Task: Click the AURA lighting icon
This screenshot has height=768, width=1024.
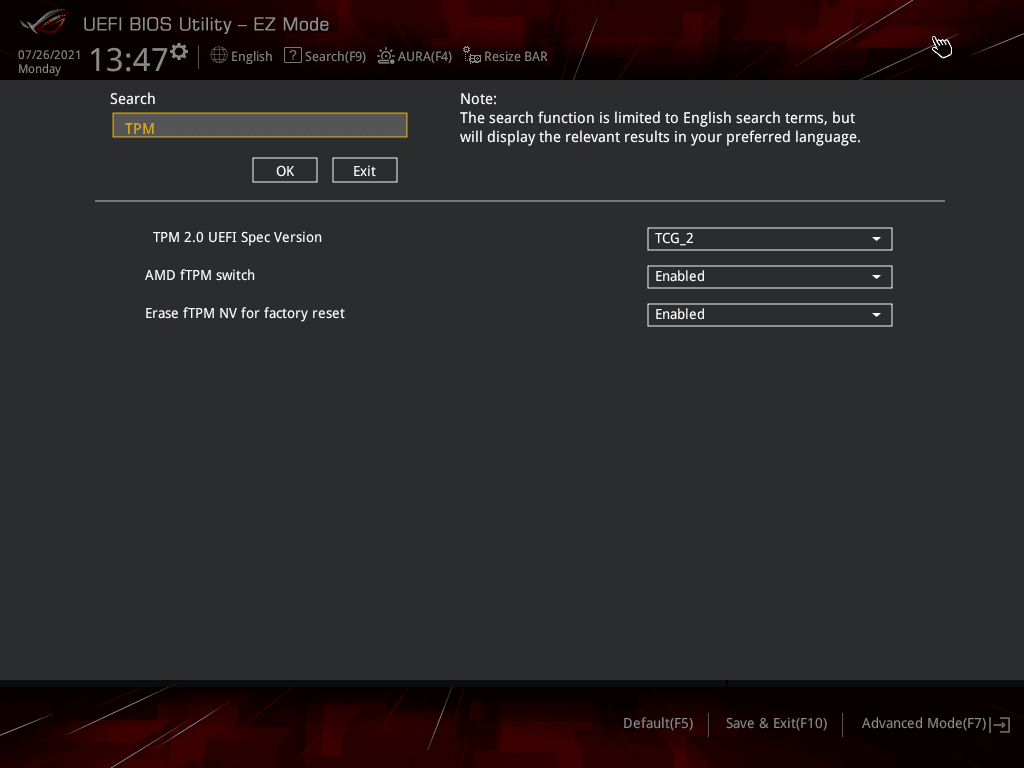Action: pos(386,56)
